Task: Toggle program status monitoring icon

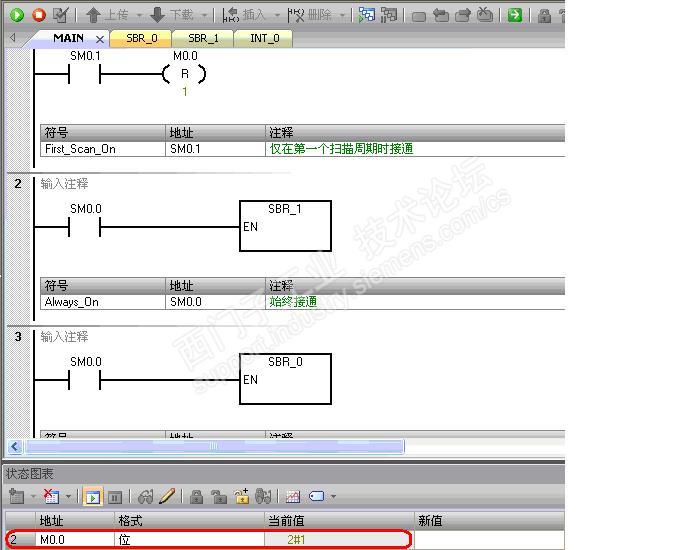Action: click(x=366, y=15)
